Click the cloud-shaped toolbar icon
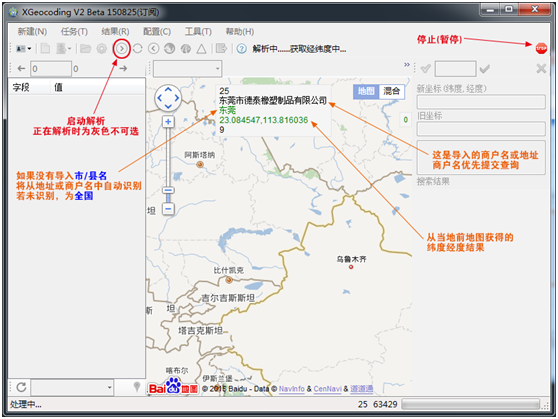Screen dimensions: 558x419 tap(186, 48)
